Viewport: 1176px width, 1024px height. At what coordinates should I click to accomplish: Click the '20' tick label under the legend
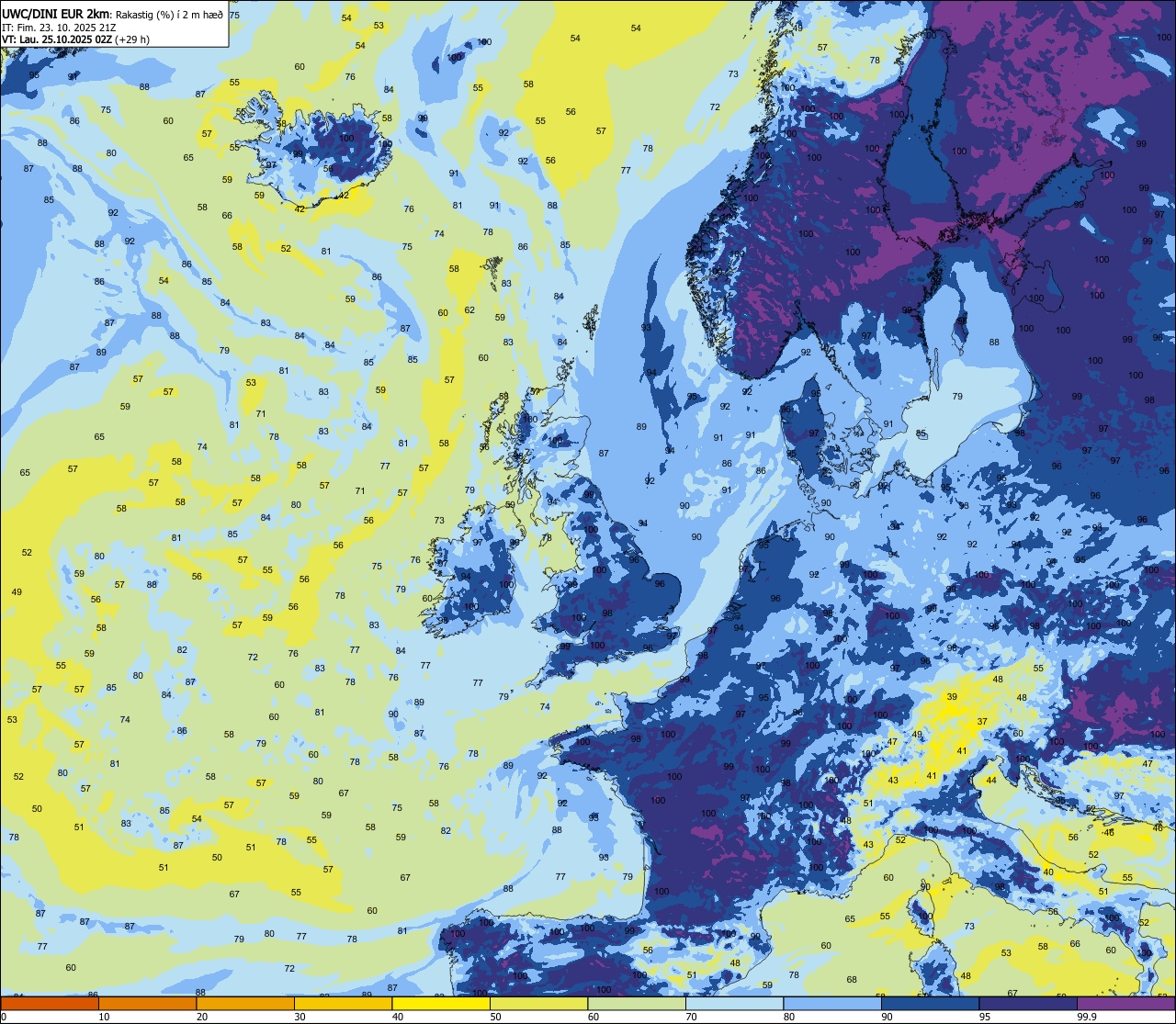[202, 1016]
